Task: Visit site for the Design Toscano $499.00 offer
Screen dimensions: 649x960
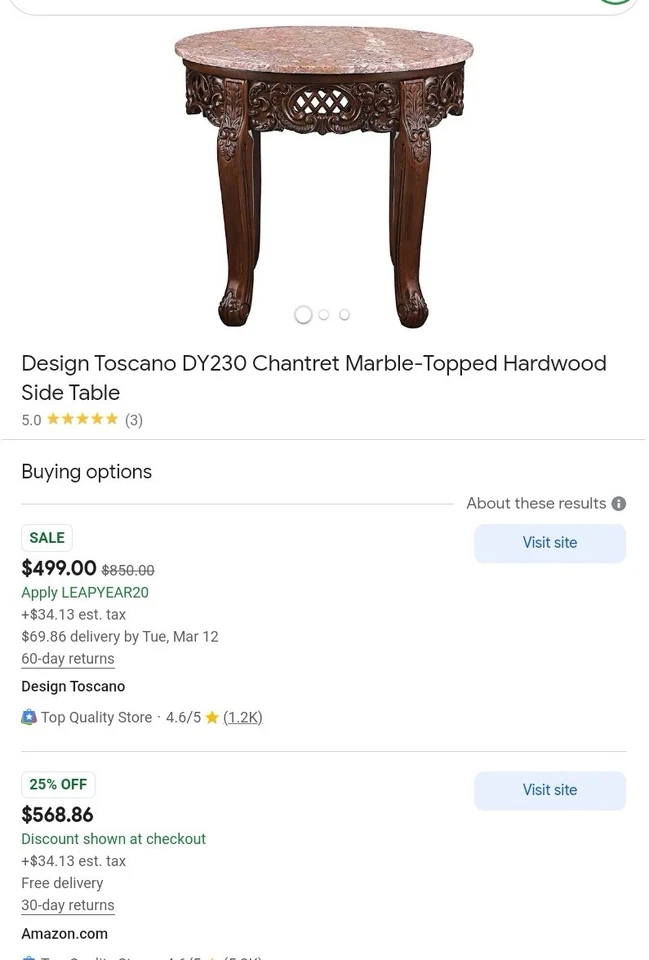Action: (x=550, y=543)
